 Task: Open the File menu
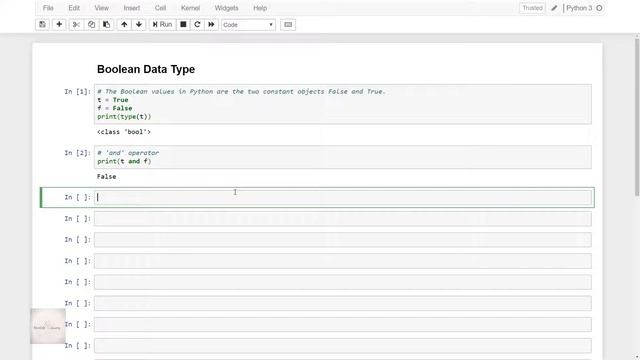[48, 8]
